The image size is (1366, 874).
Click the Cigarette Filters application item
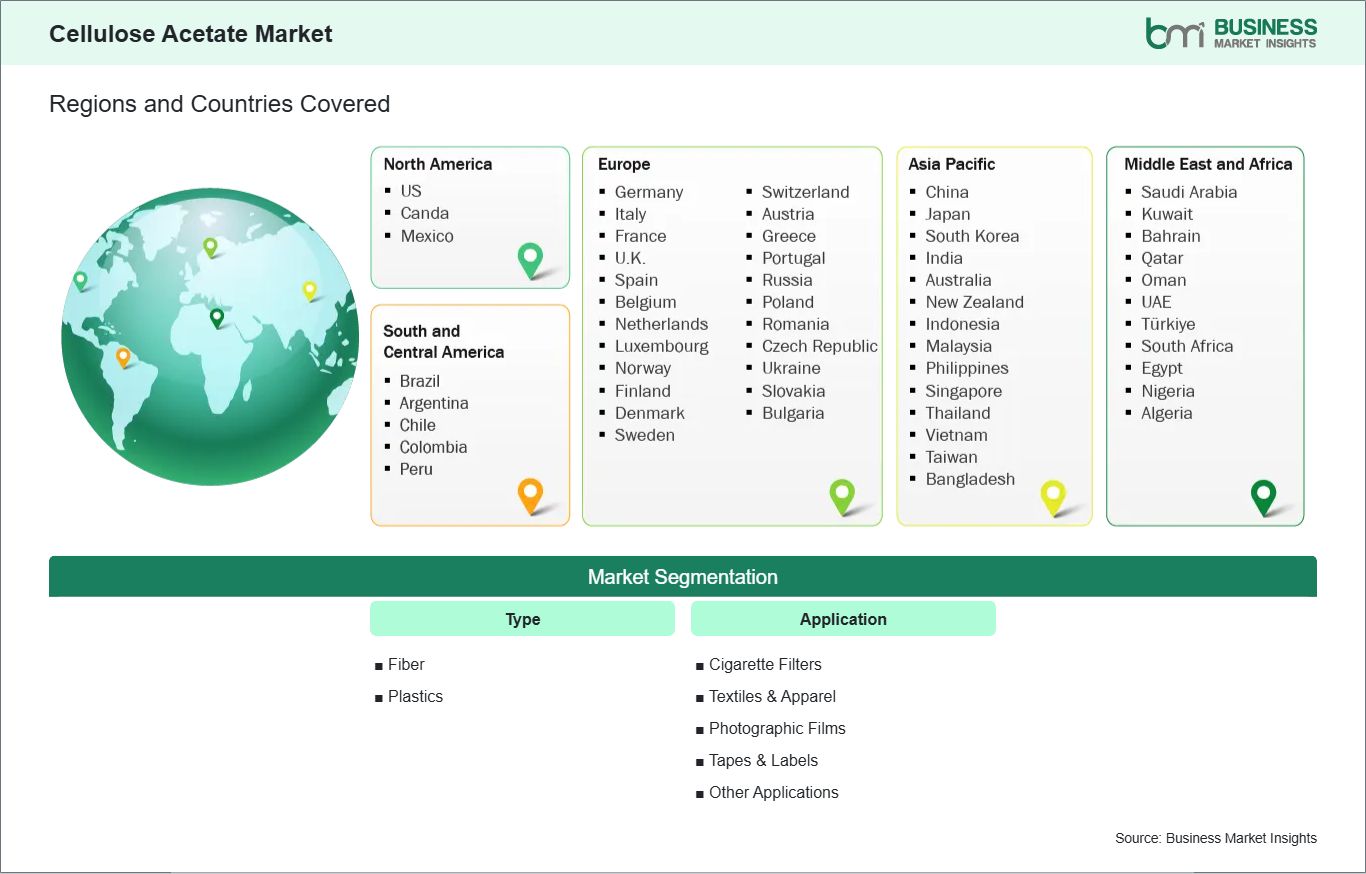[765, 664]
